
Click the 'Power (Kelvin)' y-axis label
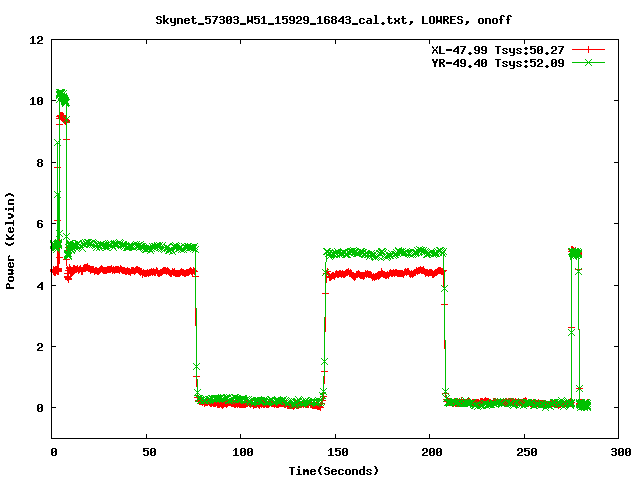tap(10, 241)
